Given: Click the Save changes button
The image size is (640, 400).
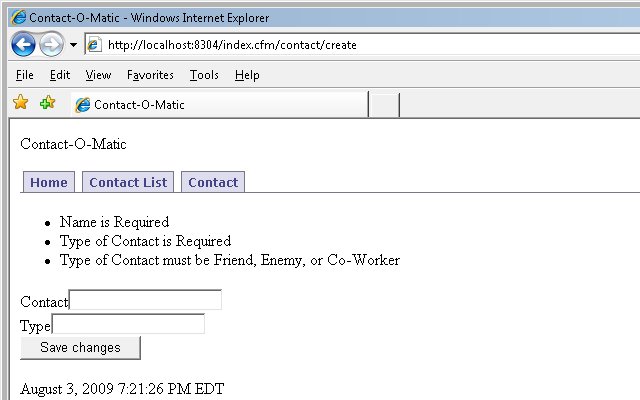Looking at the screenshot, I should (x=80, y=348).
